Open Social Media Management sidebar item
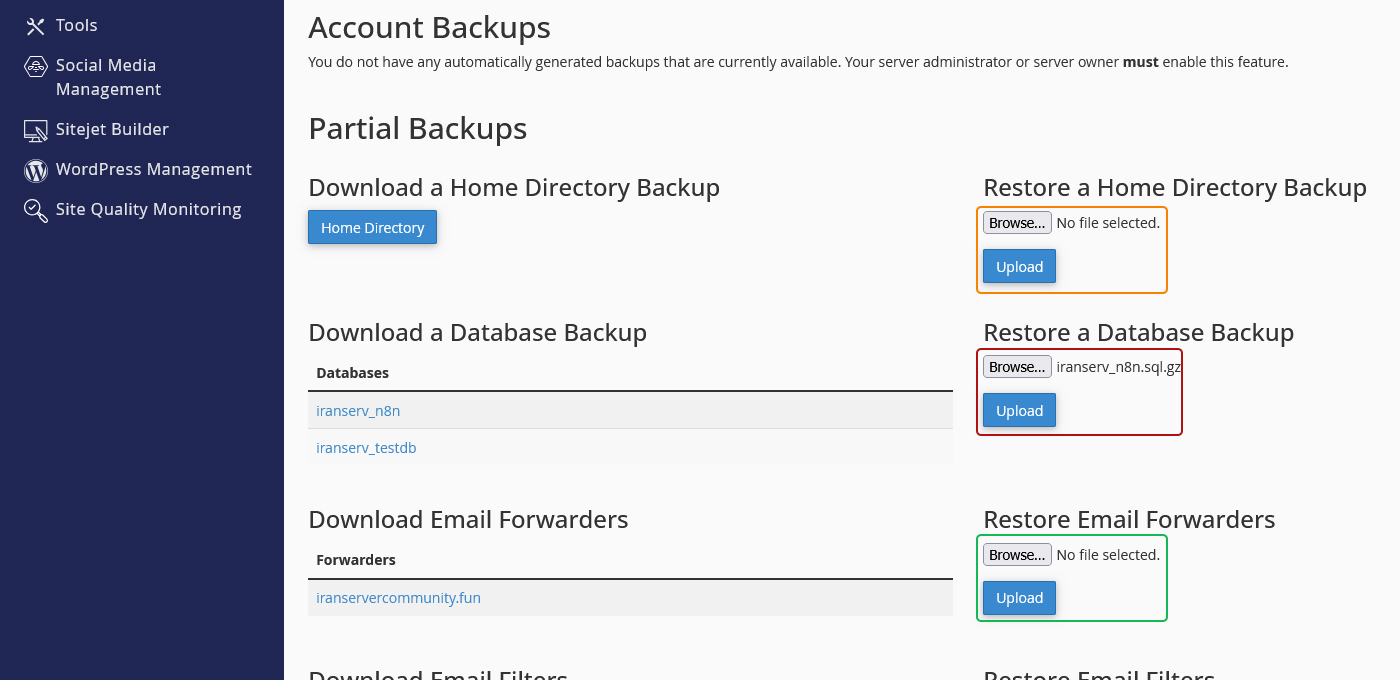This screenshot has width=1400, height=680. click(x=107, y=77)
